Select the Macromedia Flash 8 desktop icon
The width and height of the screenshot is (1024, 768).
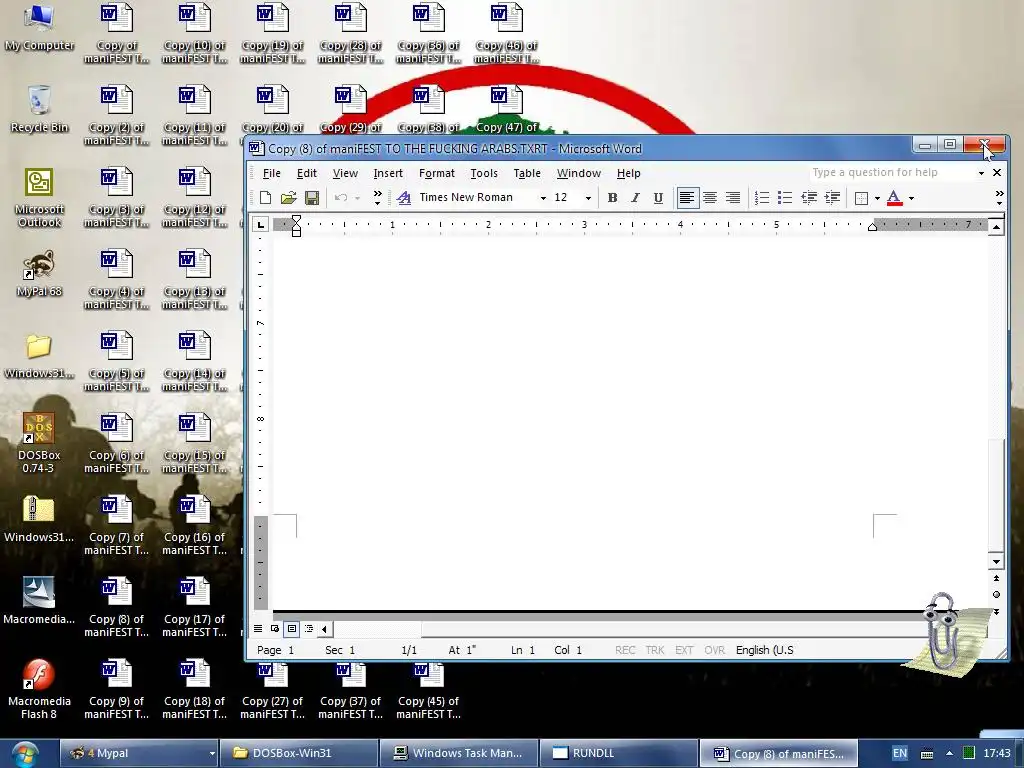pos(39,689)
